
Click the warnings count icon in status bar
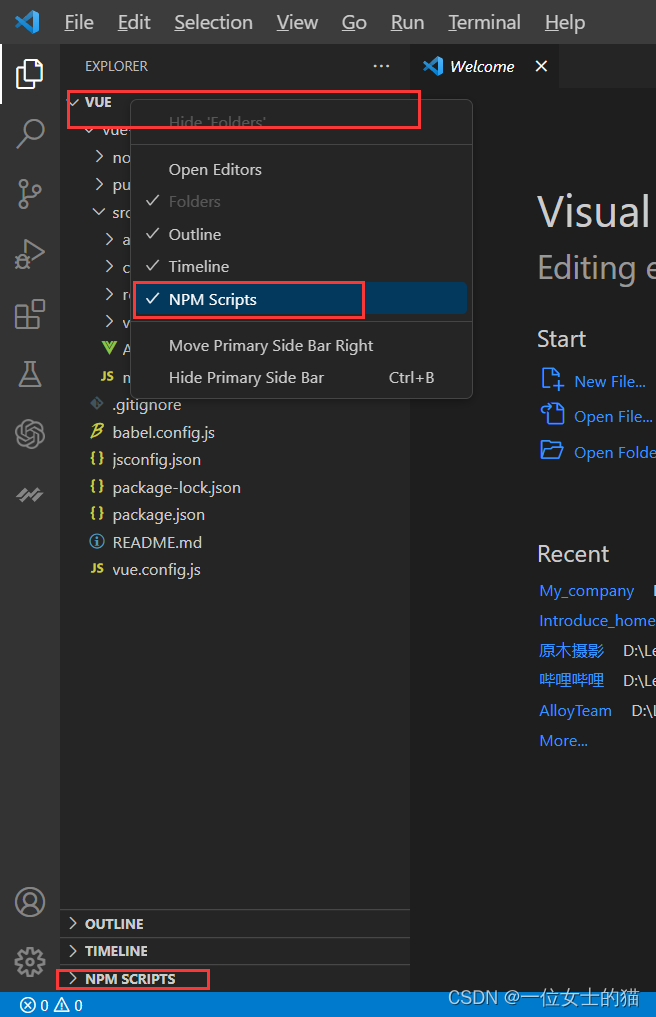62,1005
